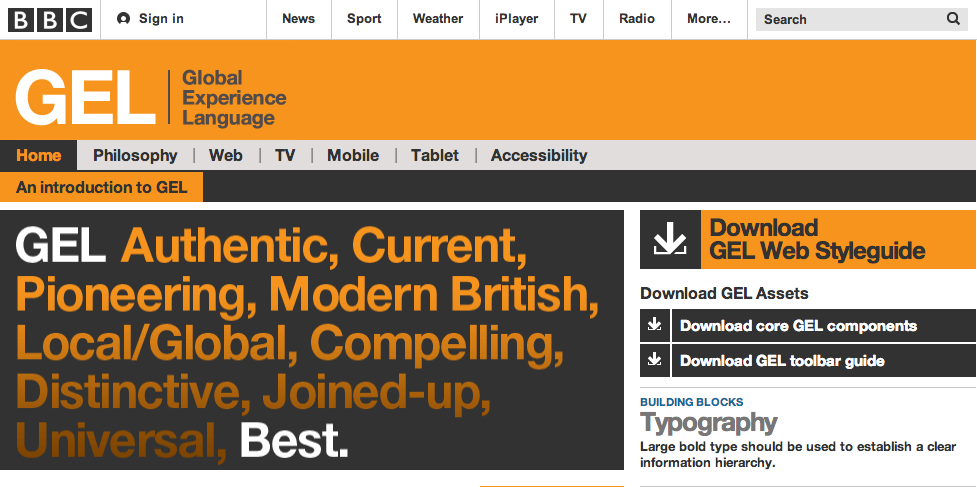Click the Sign in user icon
The height and width of the screenshot is (487, 977).
pyautogui.click(x=123, y=19)
